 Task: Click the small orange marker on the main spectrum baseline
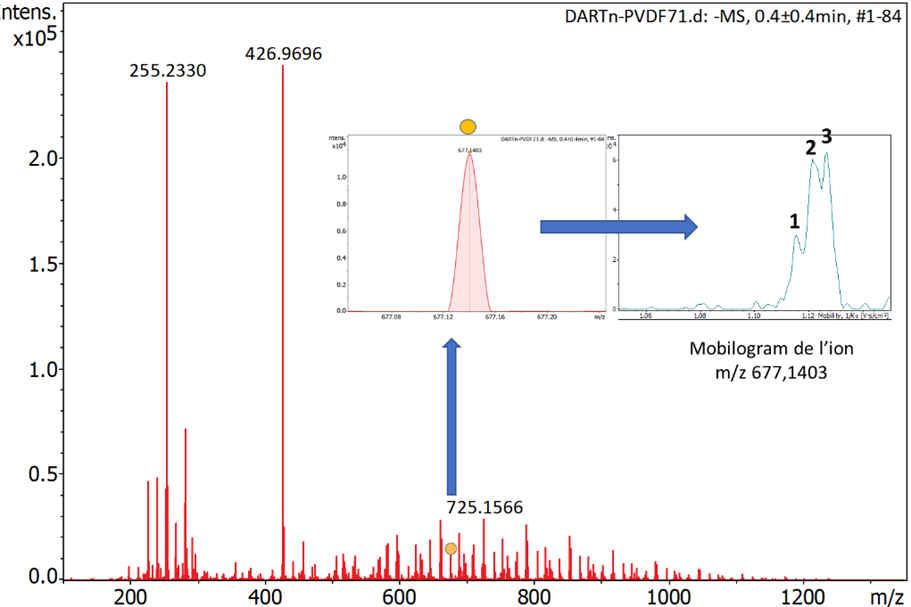(x=451, y=549)
